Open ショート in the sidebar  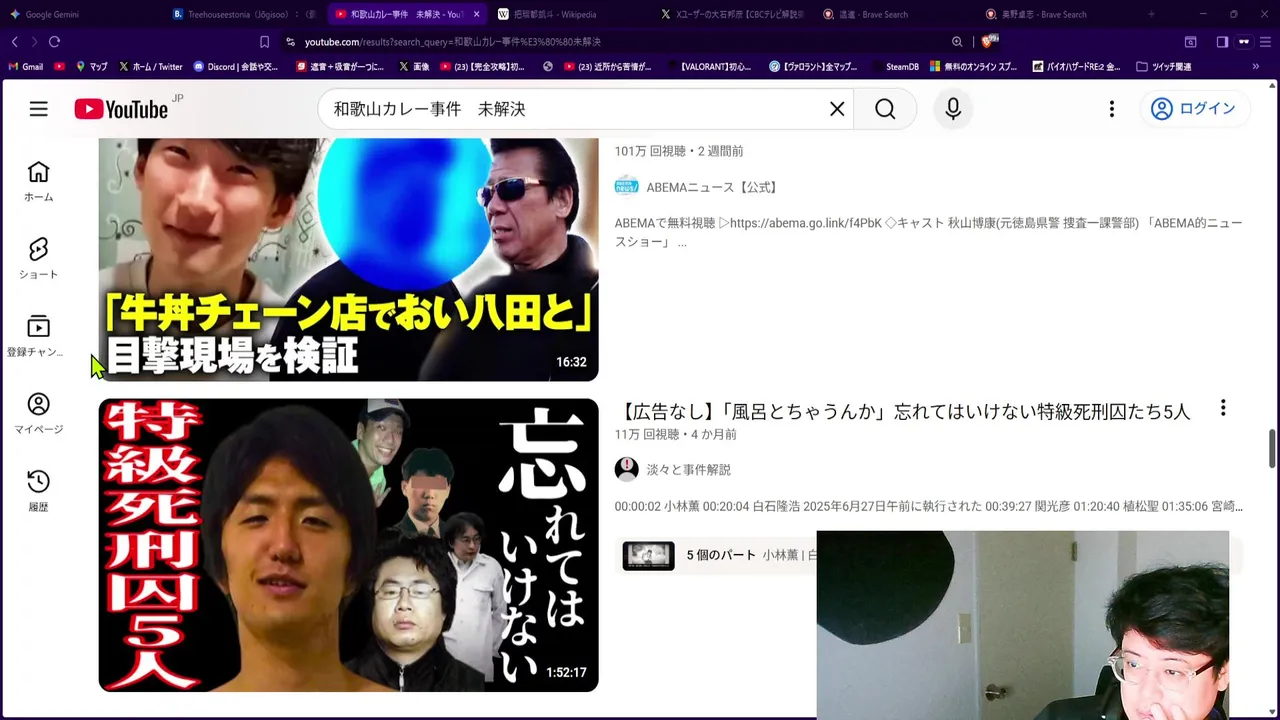click(x=38, y=259)
